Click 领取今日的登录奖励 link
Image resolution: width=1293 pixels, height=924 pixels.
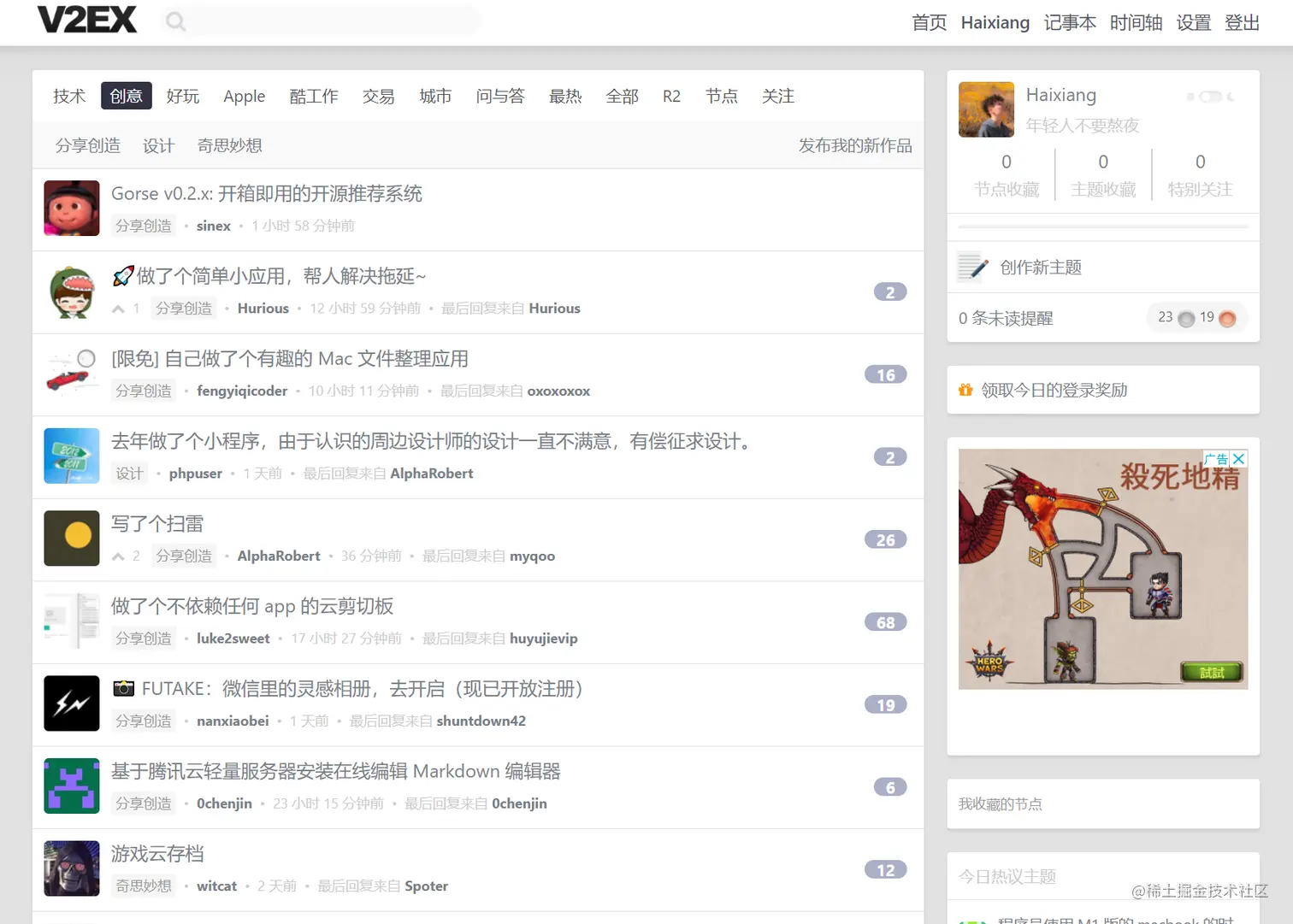(x=1054, y=390)
